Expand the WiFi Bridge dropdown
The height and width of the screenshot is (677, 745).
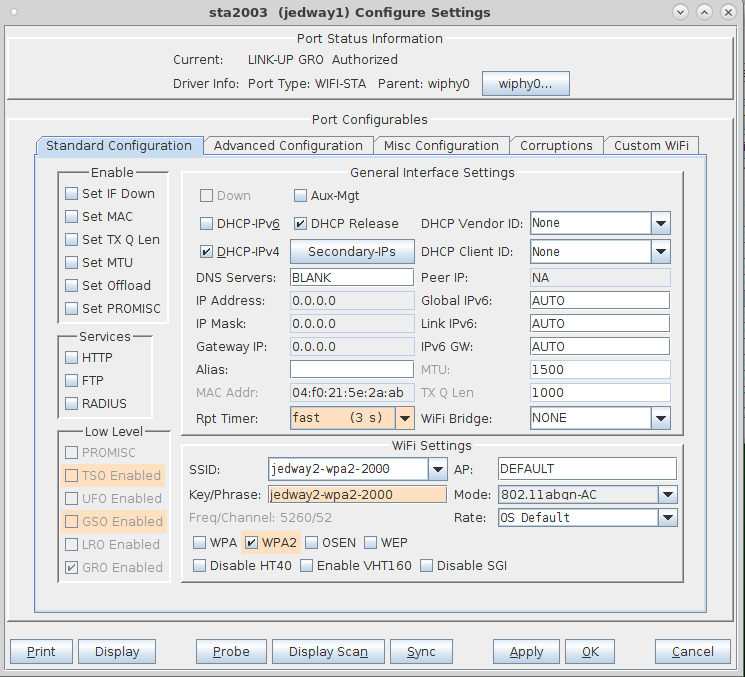(x=660, y=418)
